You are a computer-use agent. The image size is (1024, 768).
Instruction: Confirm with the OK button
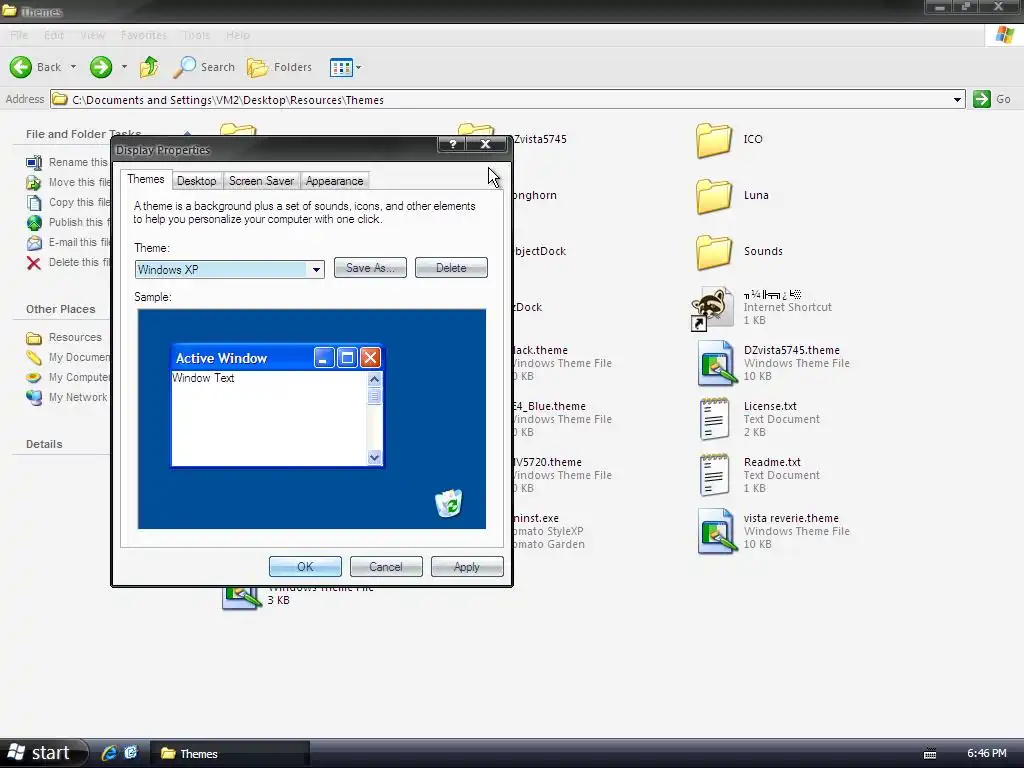click(305, 566)
